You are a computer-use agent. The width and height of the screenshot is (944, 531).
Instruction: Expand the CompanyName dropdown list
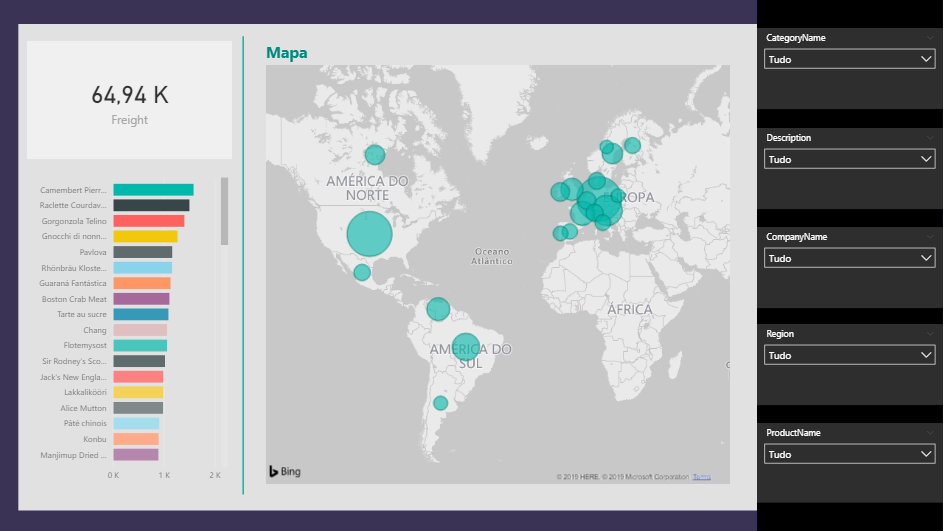point(849,258)
